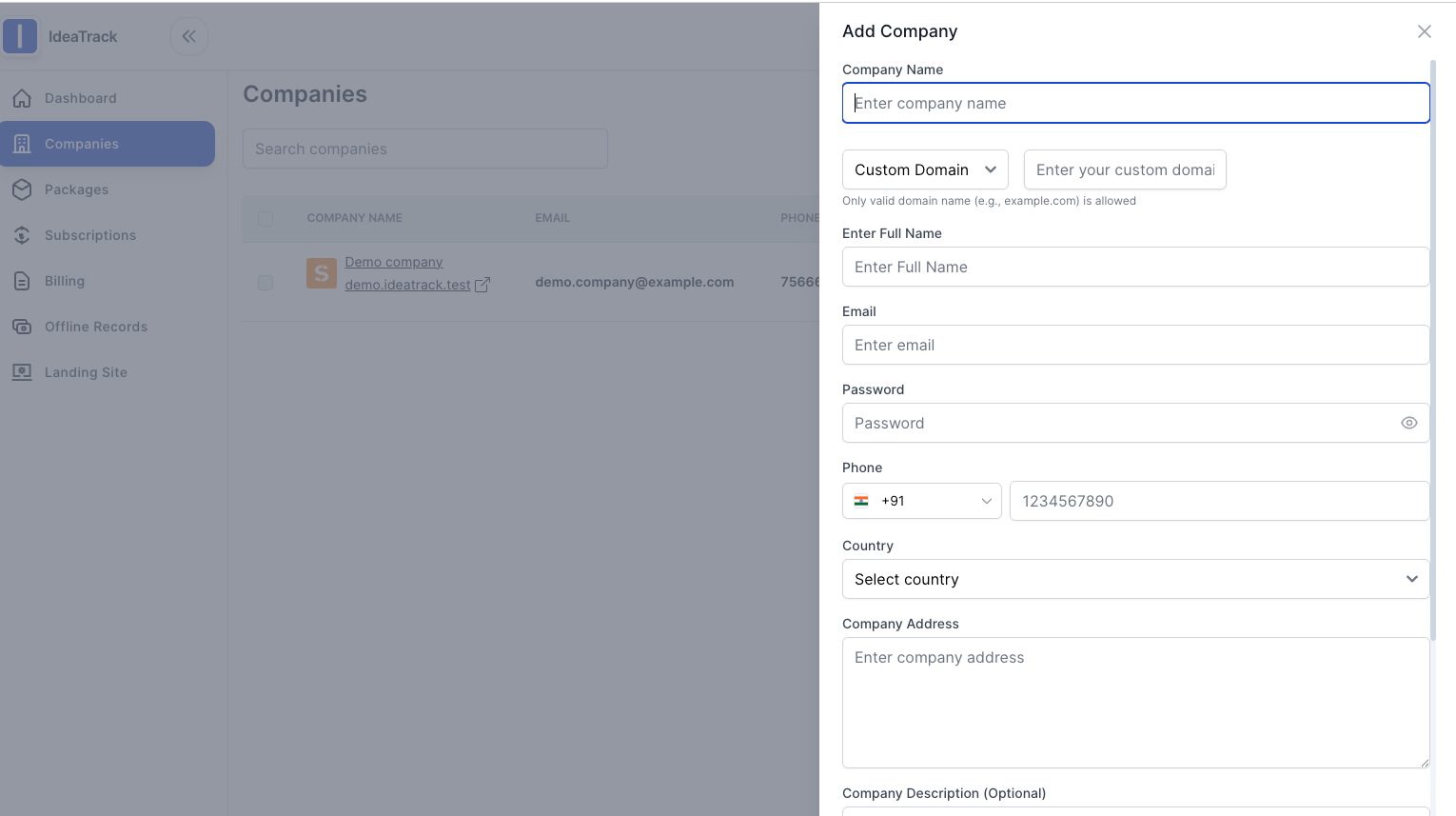Click the Dashboard home icon

click(x=22, y=98)
